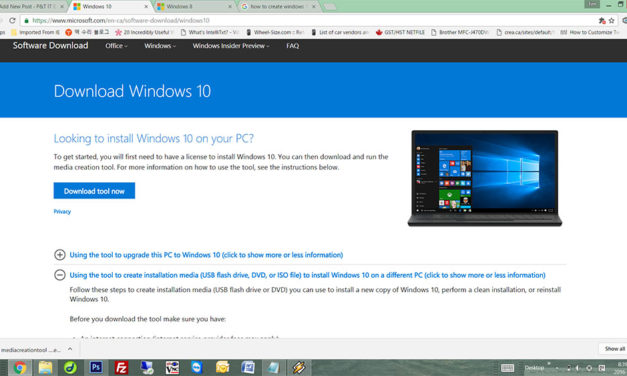Open the network computers taskbar icon
Image resolution: width=627 pixels, height=376 pixels.
(x=147, y=367)
